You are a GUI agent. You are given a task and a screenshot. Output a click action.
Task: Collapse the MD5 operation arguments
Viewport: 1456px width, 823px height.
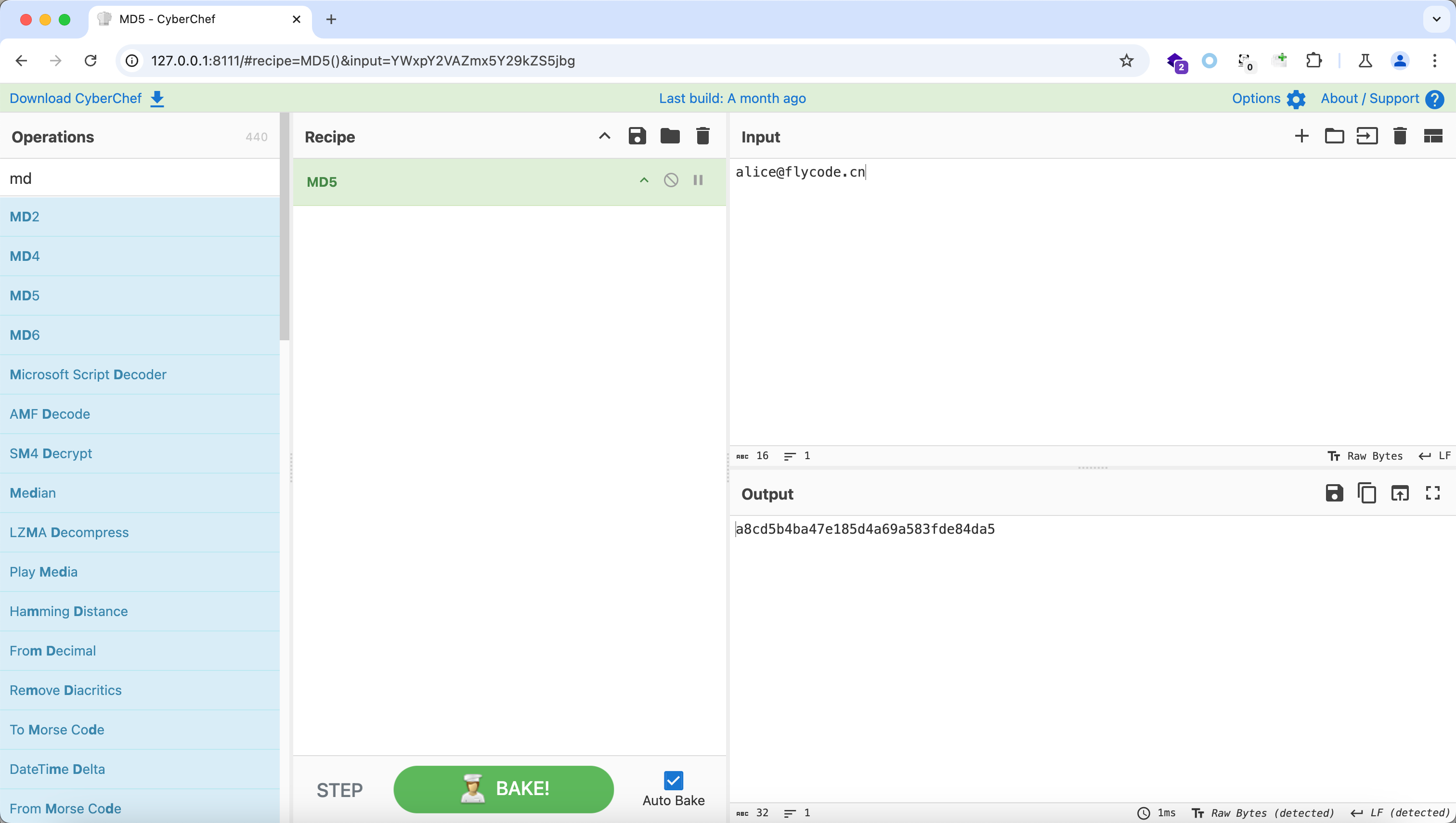point(643,180)
